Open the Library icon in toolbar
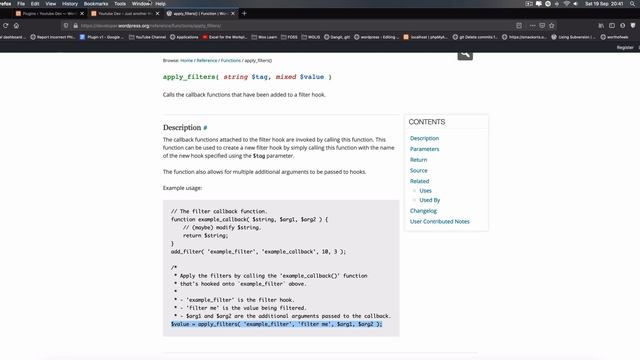 601,25
